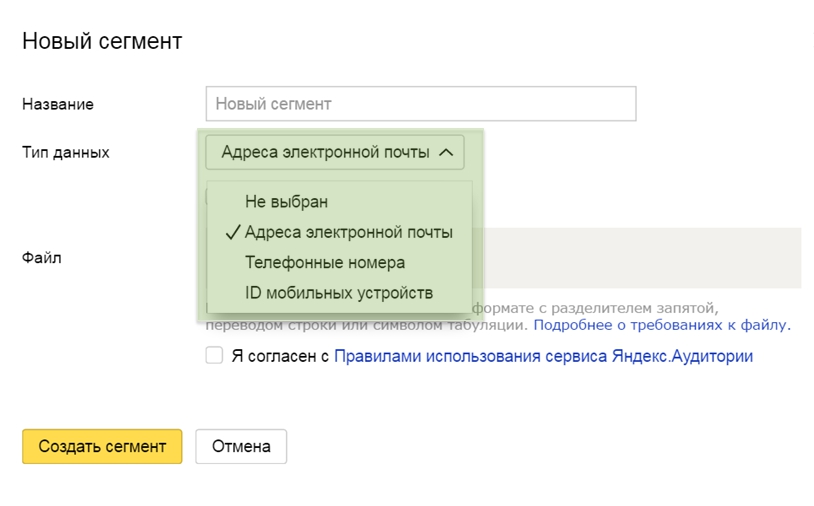This screenshot has width=814, height=506.
Task: Click the 'Тип данных' label
Action: pos(65,152)
